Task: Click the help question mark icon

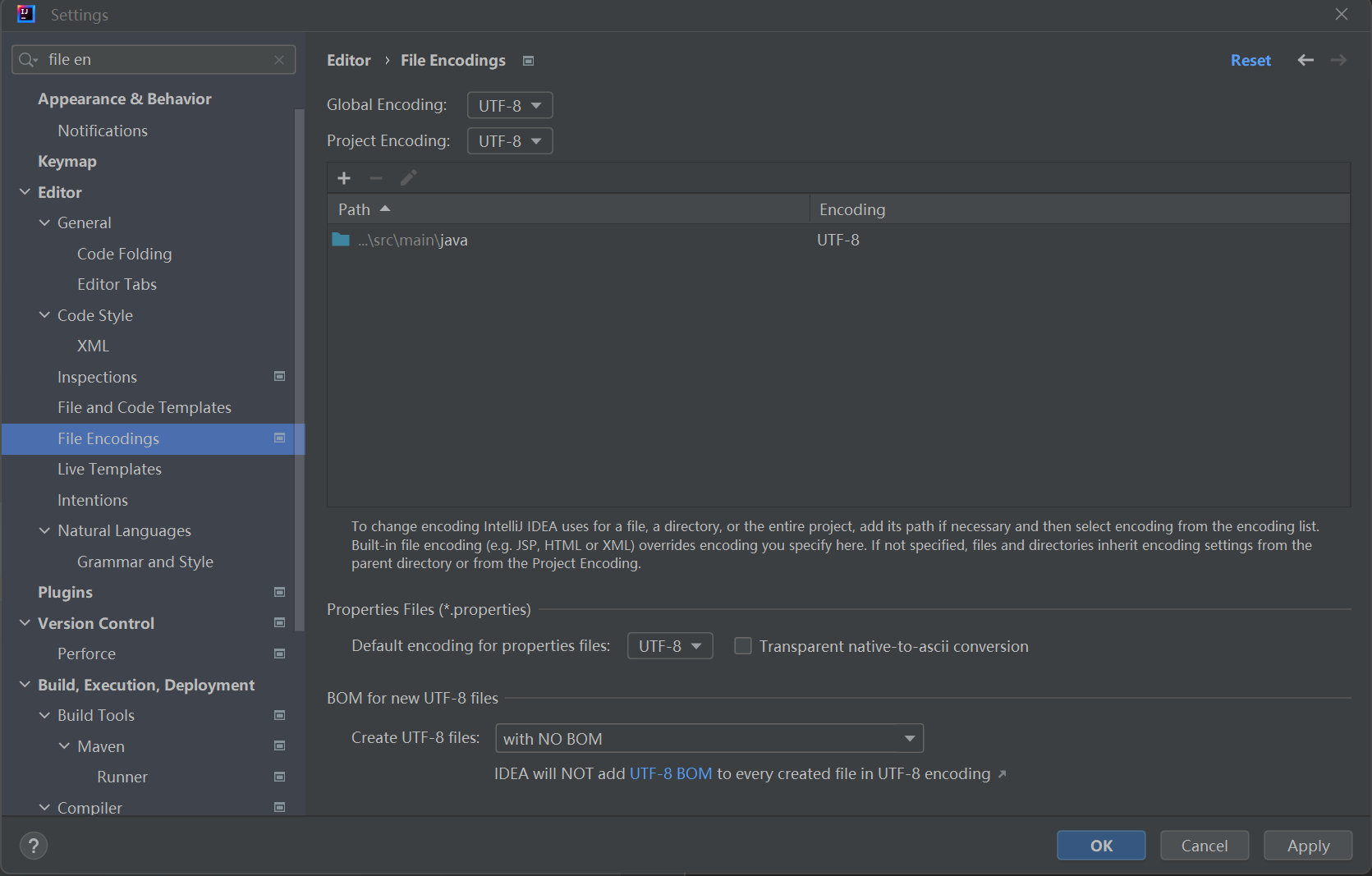Action: [x=34, y=846]
